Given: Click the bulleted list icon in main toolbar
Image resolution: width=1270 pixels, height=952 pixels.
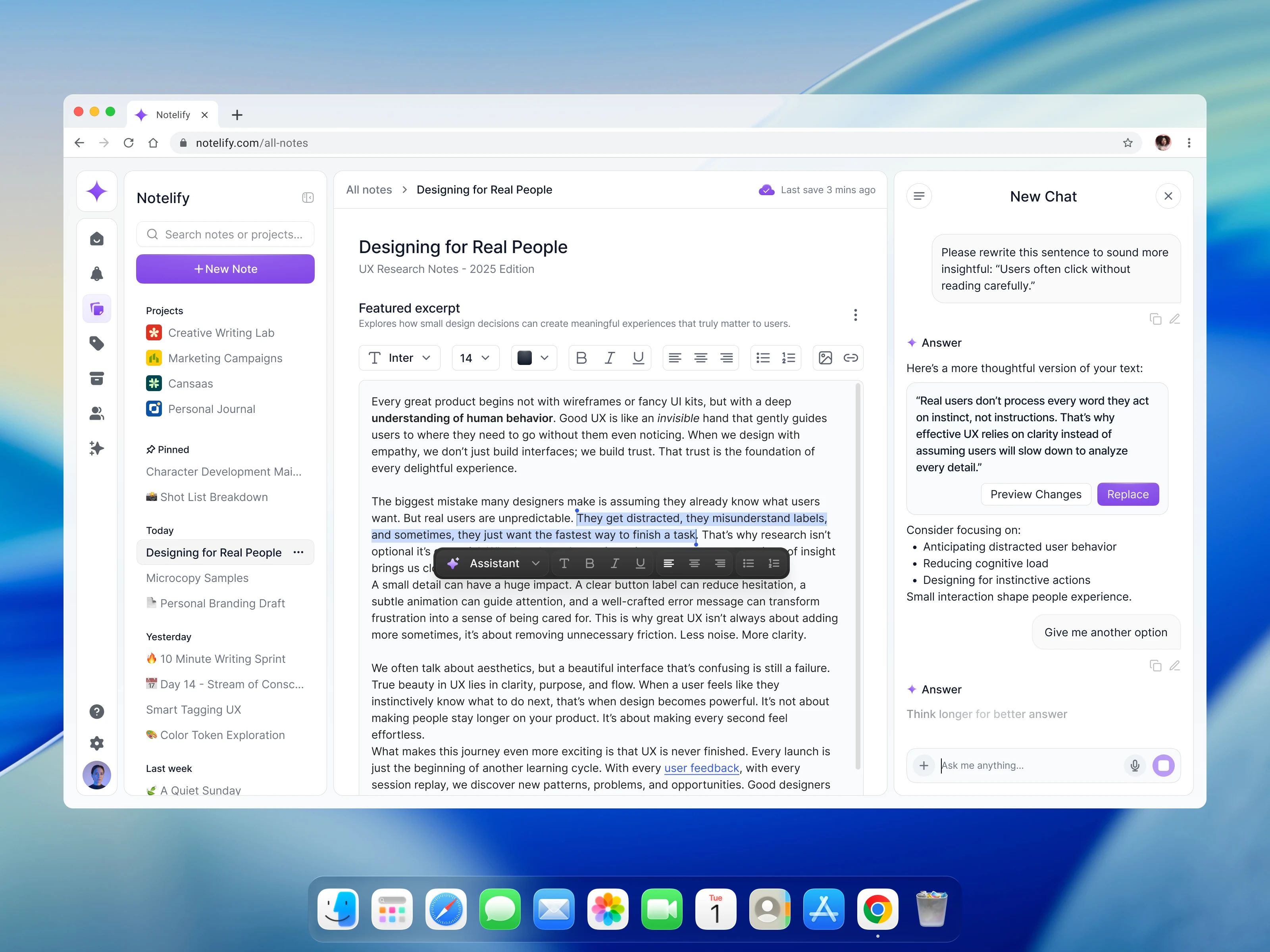Looking at the screenshot, I should click(763, 358).
